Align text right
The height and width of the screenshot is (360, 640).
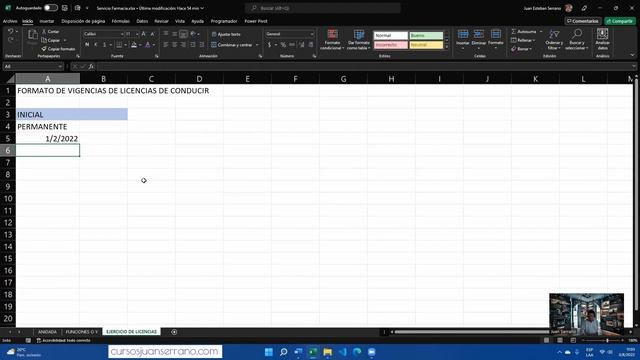coord(183,44)
